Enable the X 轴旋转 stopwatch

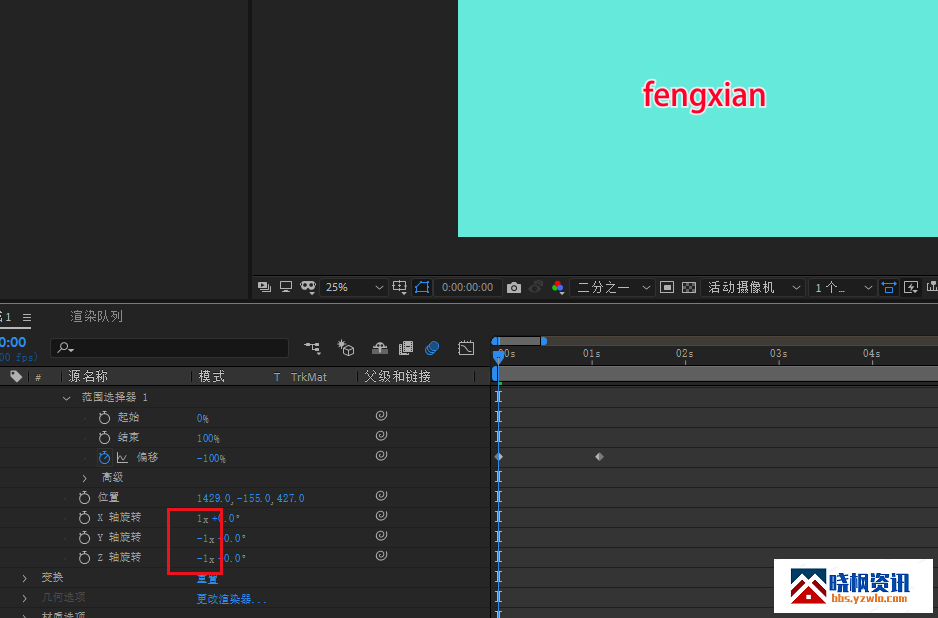(x=84, y=517)
